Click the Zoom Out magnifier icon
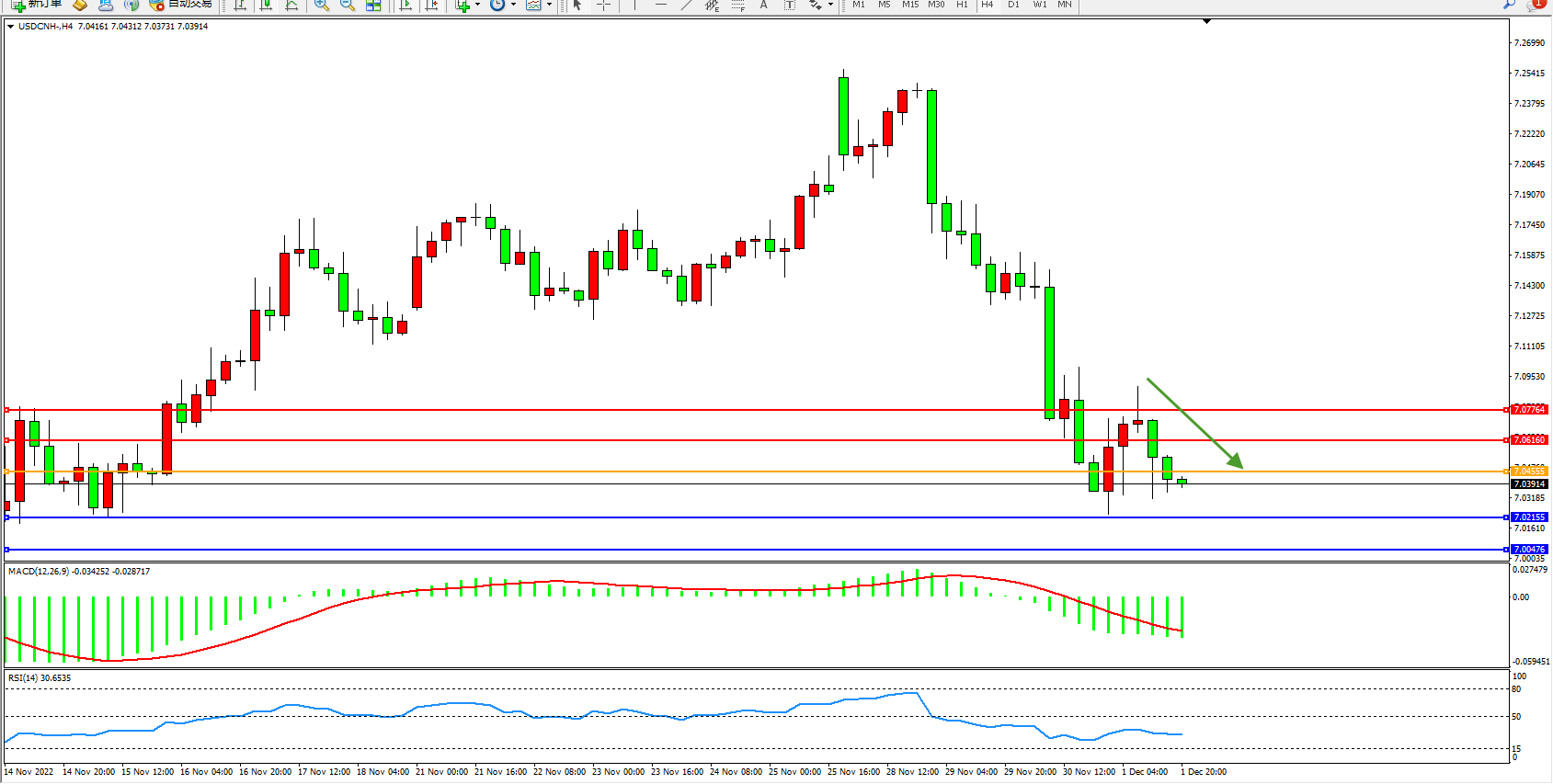This screenshot has height=784, width=1553. 347,5
